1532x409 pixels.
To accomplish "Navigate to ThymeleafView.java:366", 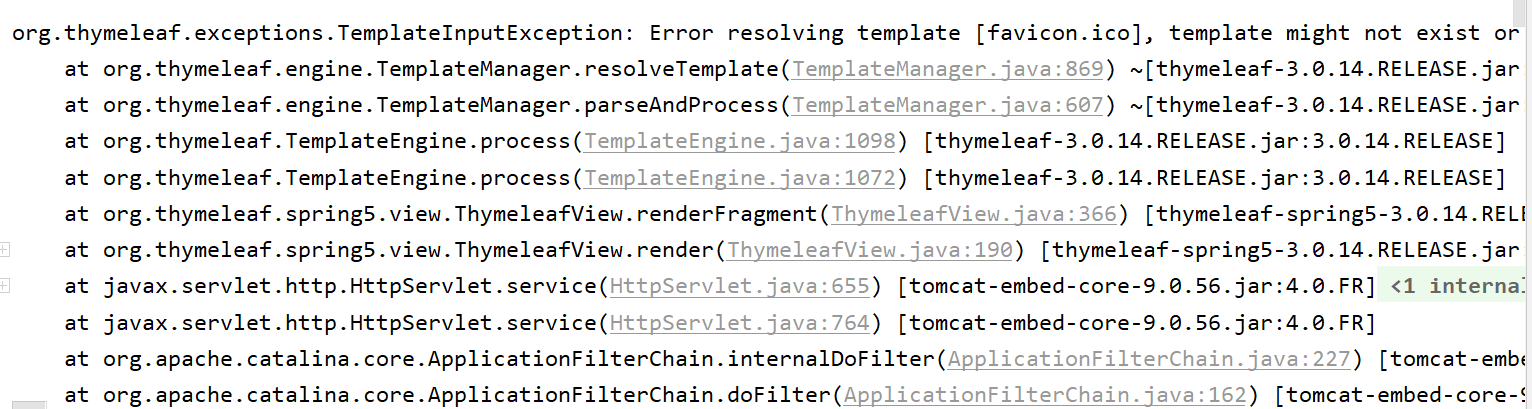I will pos(974,214).
